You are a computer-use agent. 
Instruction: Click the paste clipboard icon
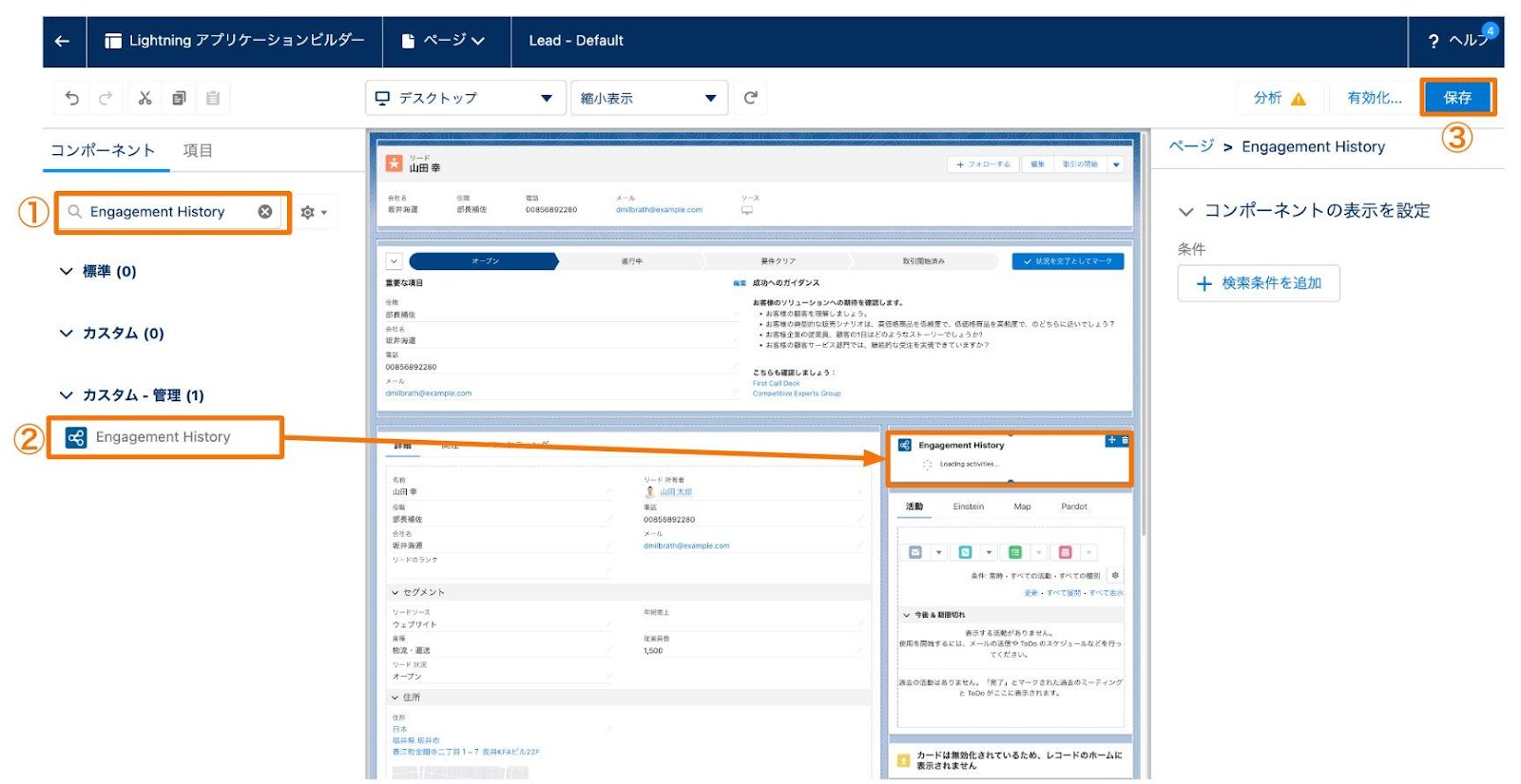coord(213,98)
